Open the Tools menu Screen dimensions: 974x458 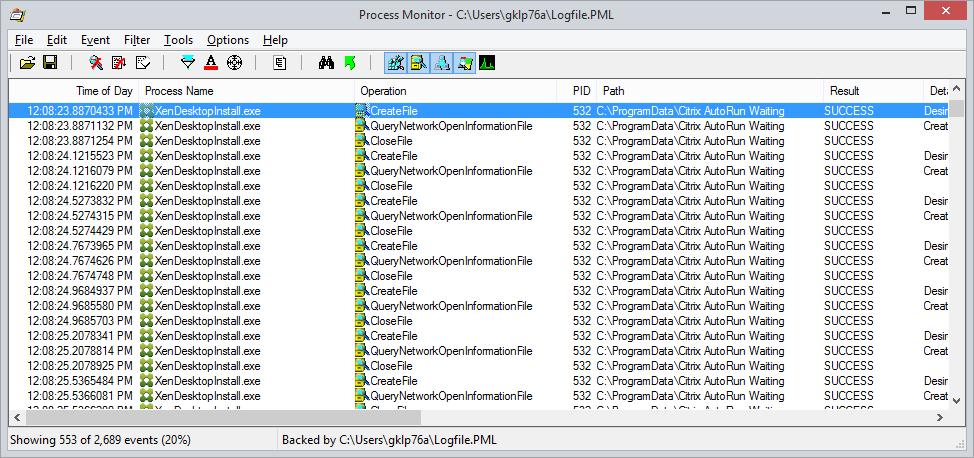(178, 40)
